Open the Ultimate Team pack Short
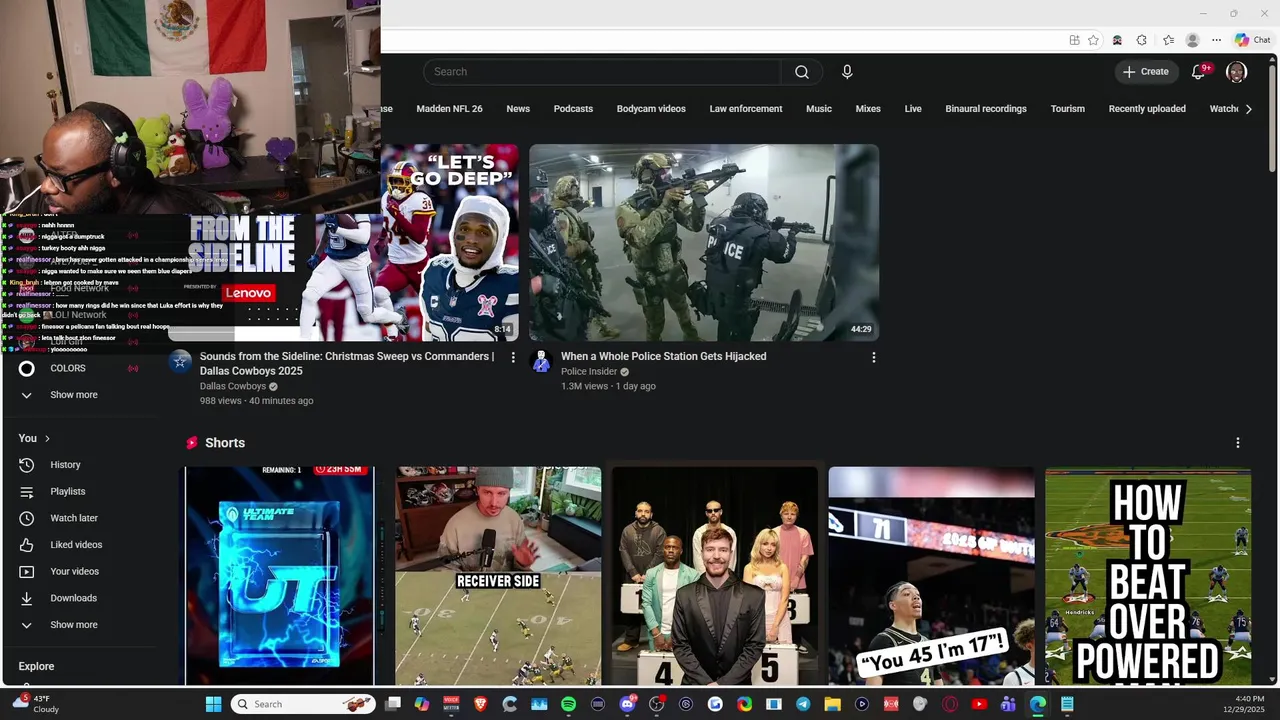The width and height of the screenshot is (1280, 720). coord(279,575)
